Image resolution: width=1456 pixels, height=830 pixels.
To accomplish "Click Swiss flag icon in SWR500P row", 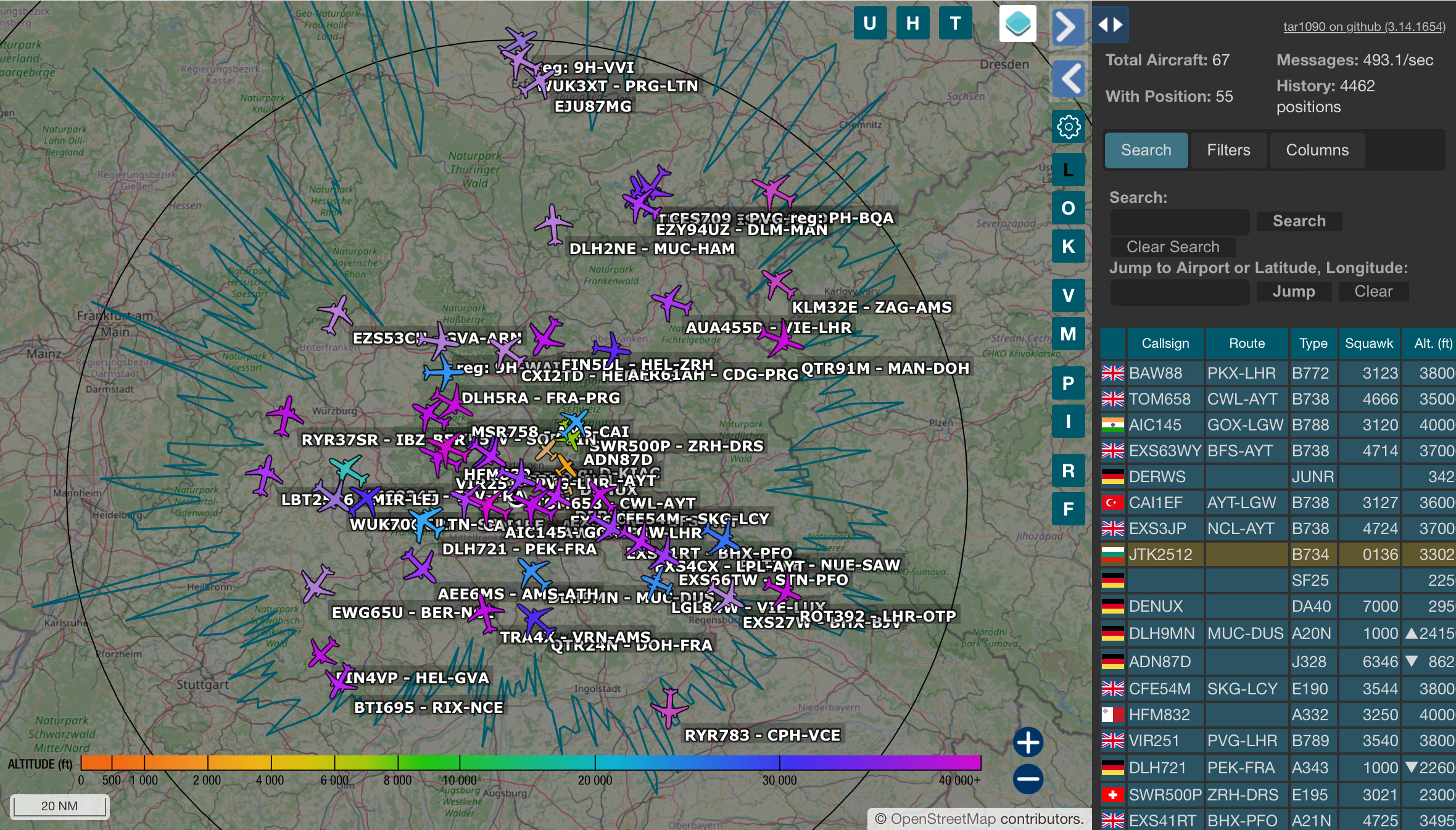I will click(x=1113, y=795).
